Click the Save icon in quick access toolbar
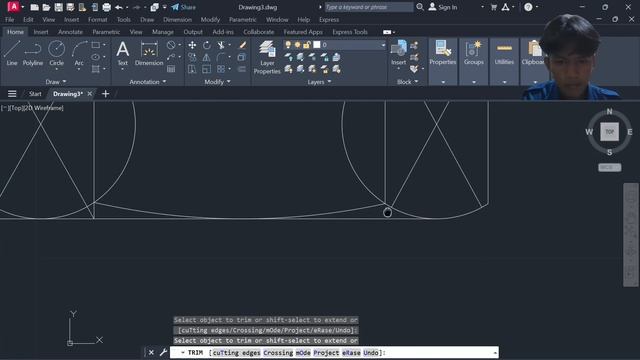Viewport: 640px width, 360px height. pyautogui.click(x=58, y=7)
